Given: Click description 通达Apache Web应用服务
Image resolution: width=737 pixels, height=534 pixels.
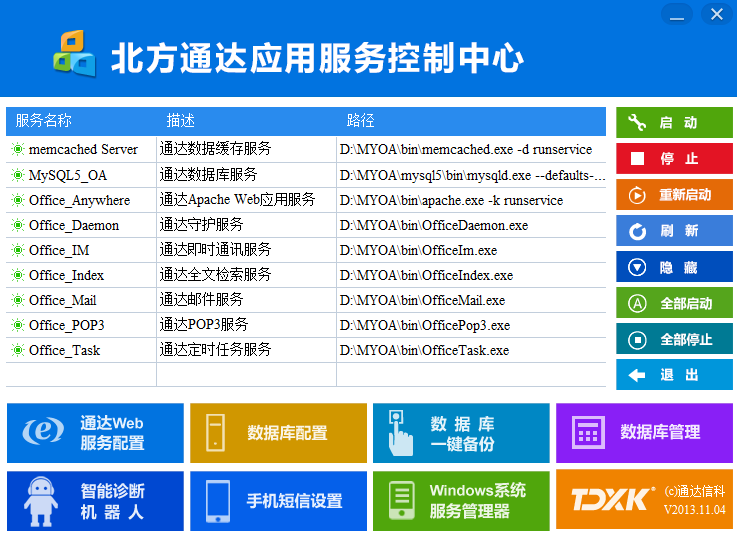Looking at the screenshot, I should click(x=237, y=199).
